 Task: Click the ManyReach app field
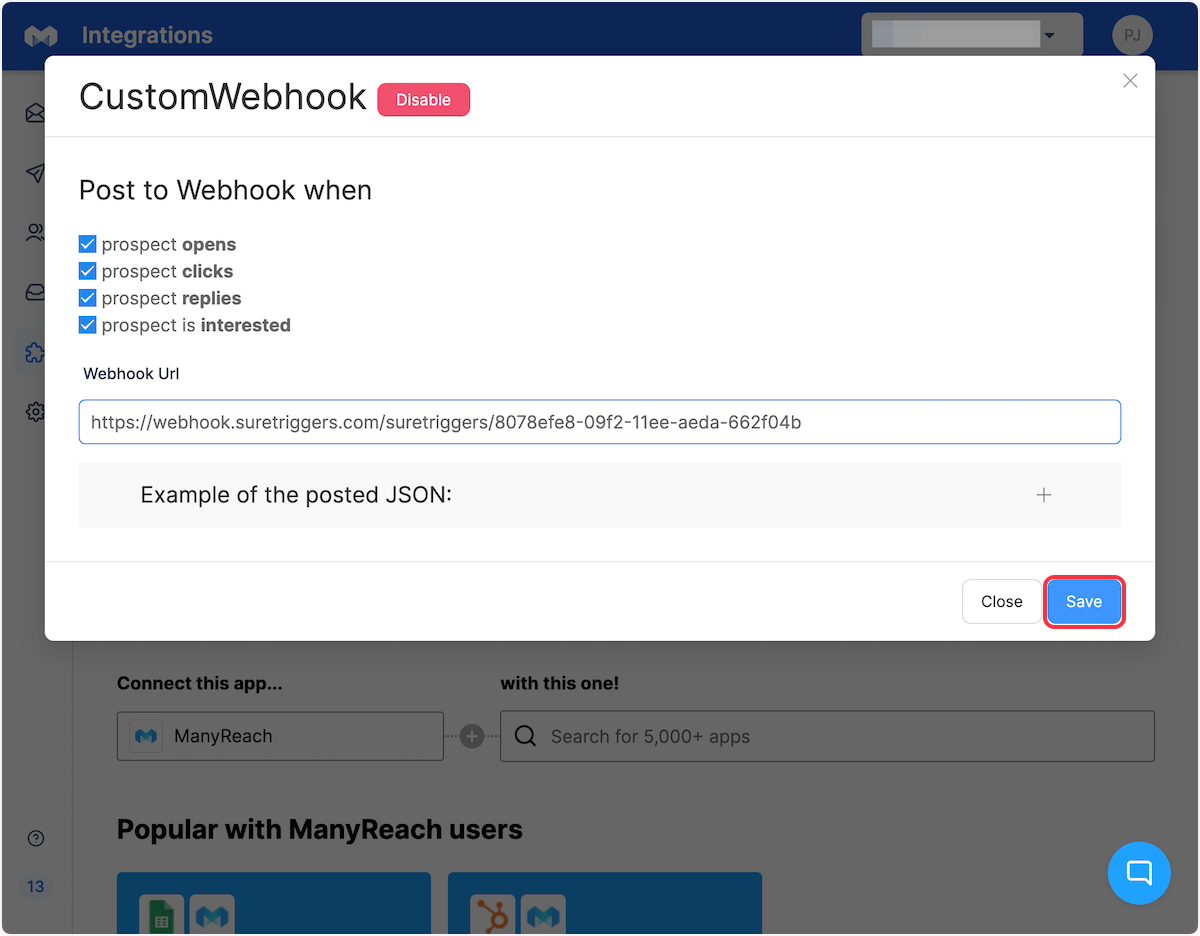[280, 736]
